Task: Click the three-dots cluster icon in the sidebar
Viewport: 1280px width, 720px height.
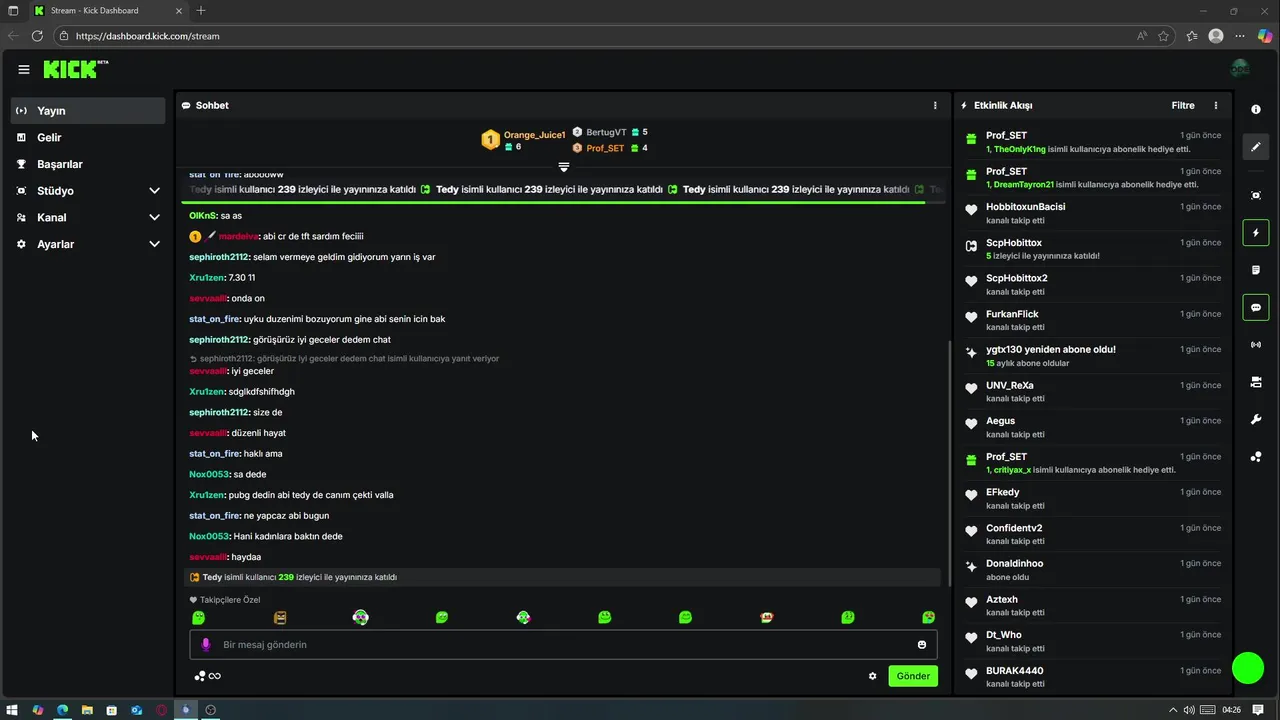Action: [1256, 457]
